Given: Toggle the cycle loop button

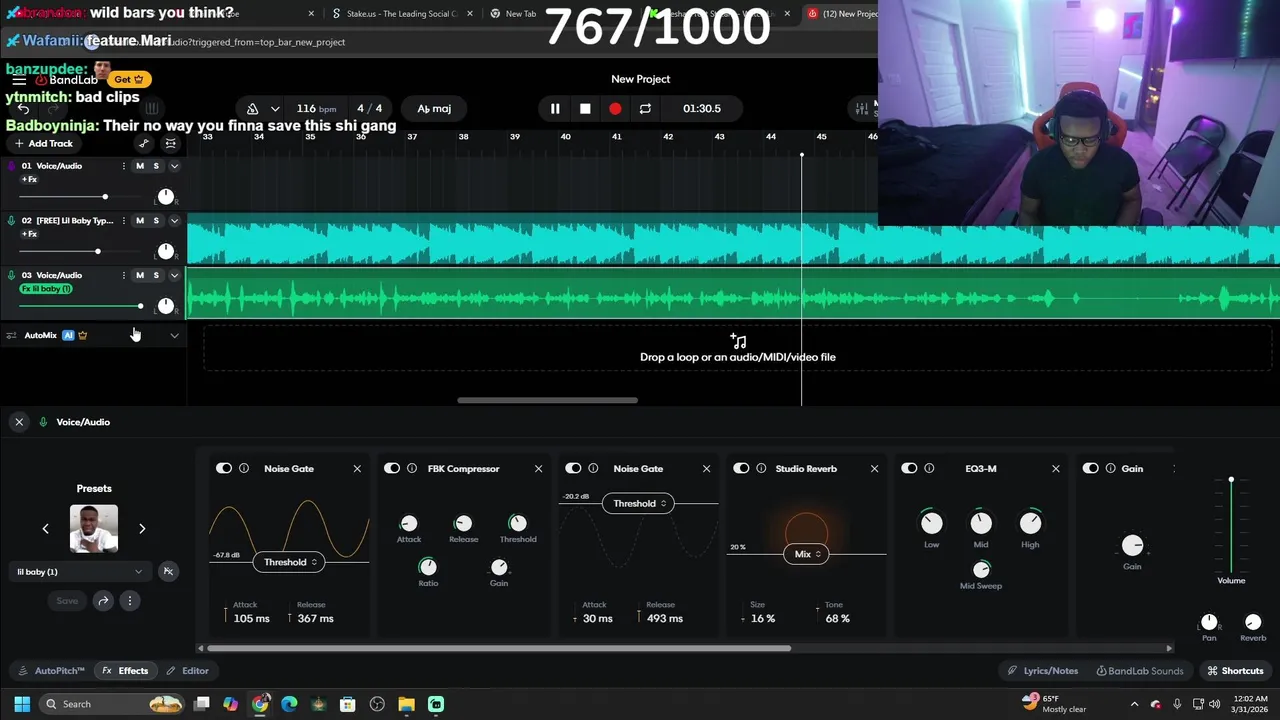Looking at the screenshot, I should [x=645, y=108].
